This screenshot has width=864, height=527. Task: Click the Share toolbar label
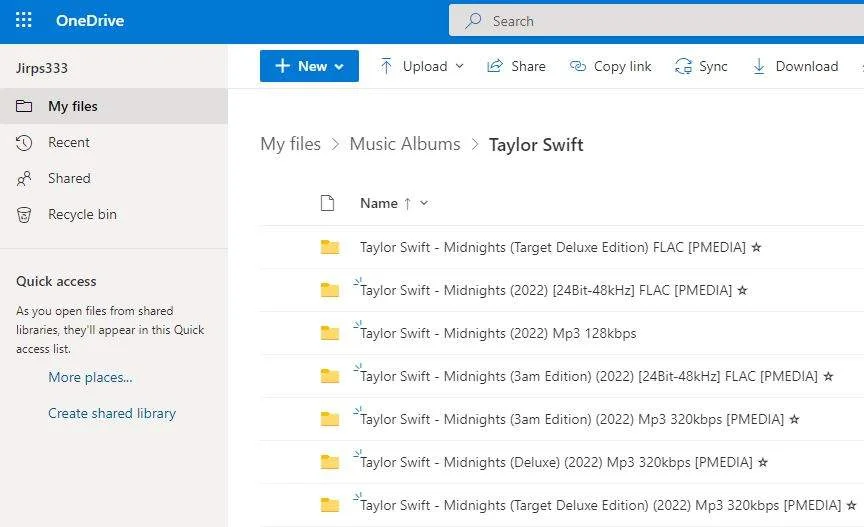point(528,66)
